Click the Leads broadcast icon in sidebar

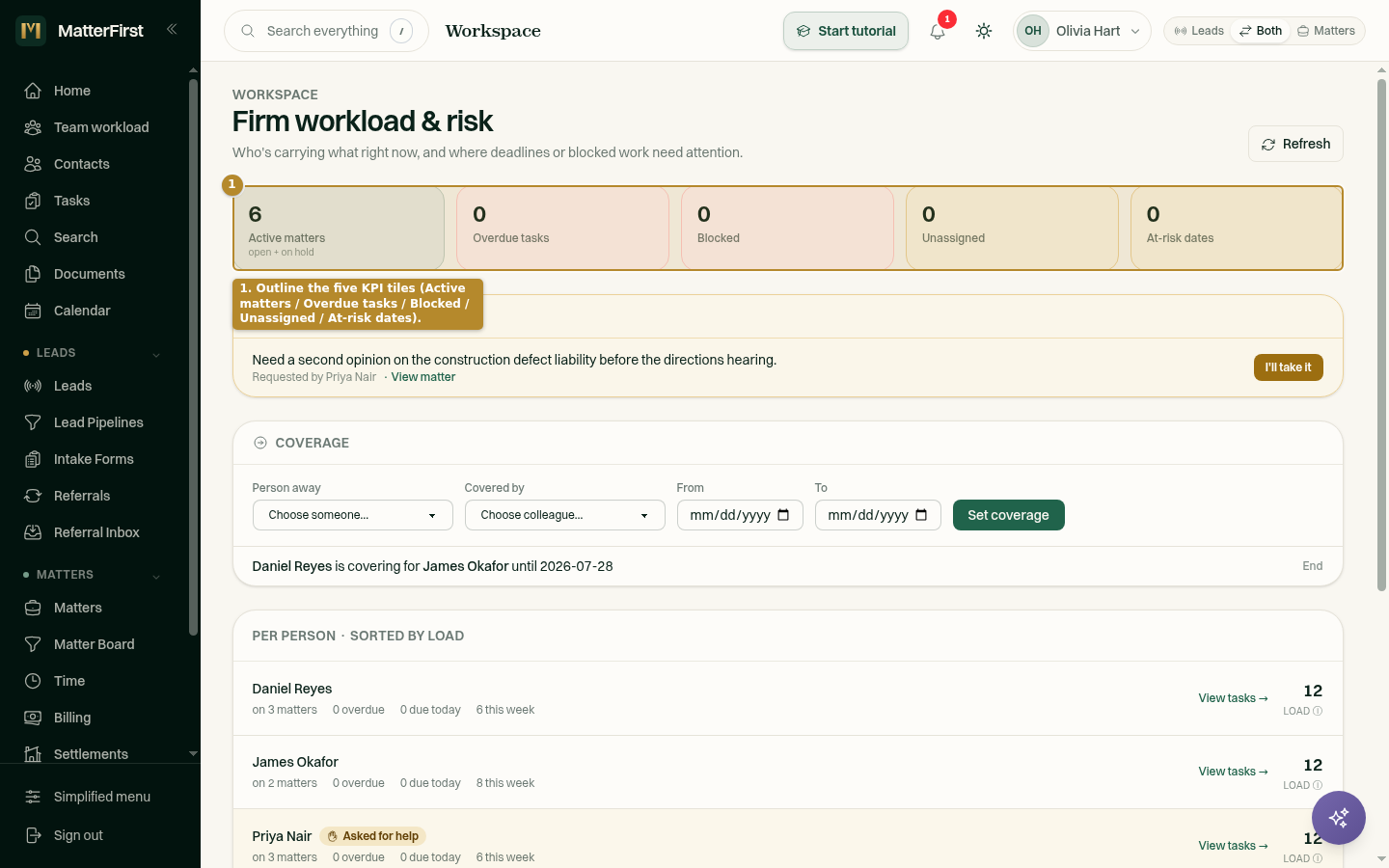click(33, 386)
